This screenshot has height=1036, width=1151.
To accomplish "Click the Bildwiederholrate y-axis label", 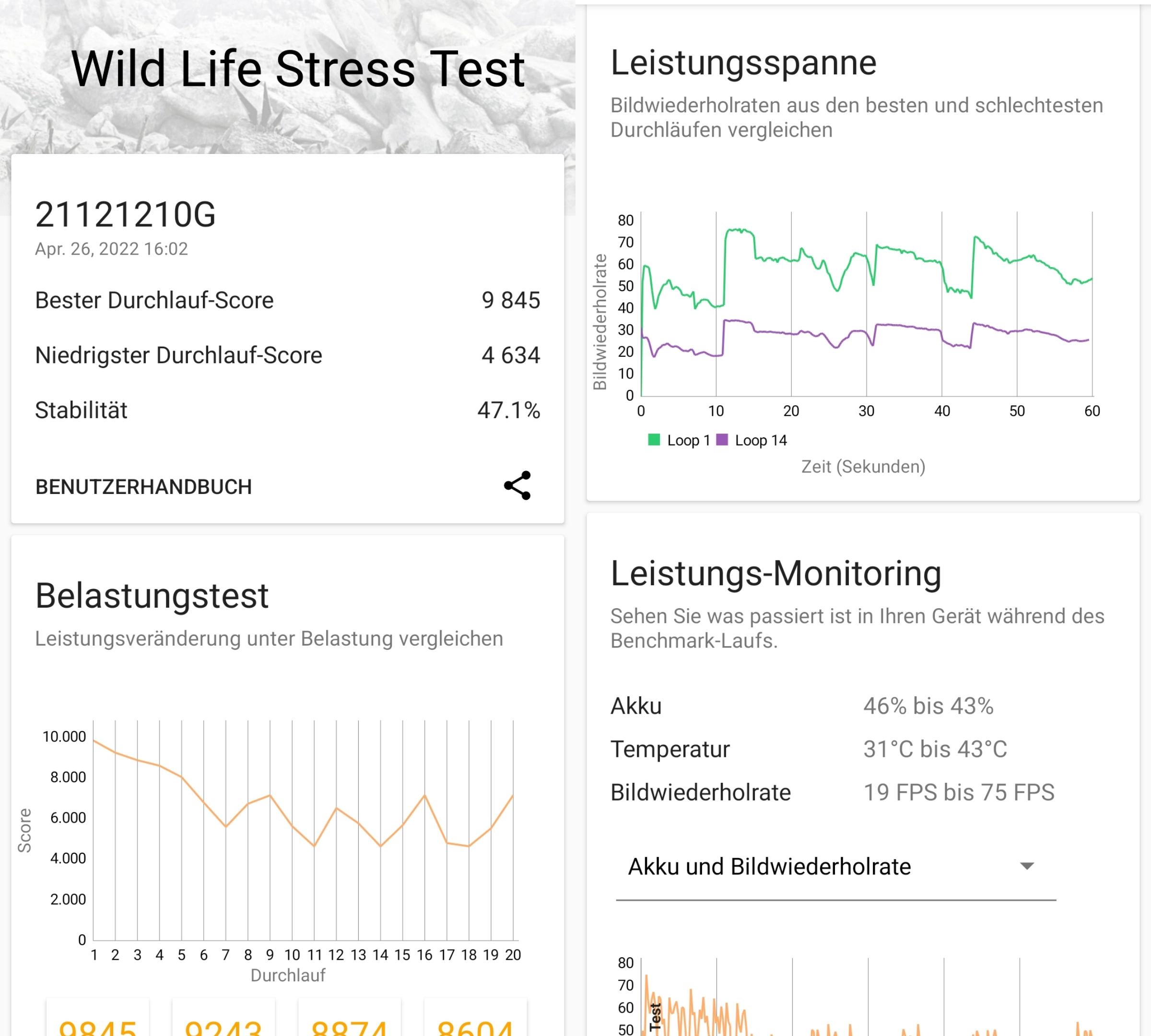I will (x=599, y=322).
